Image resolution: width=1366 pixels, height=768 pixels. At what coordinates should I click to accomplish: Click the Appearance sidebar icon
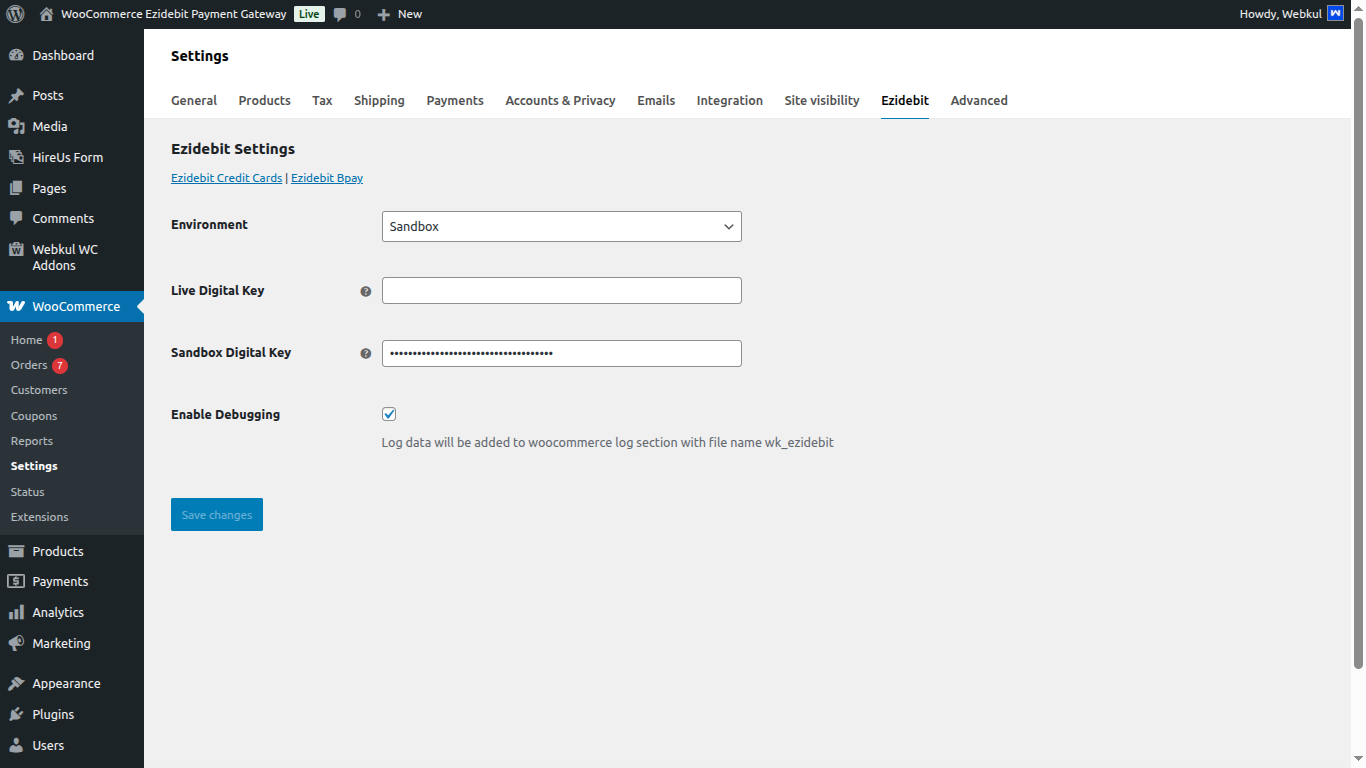(x=20, y=683)
